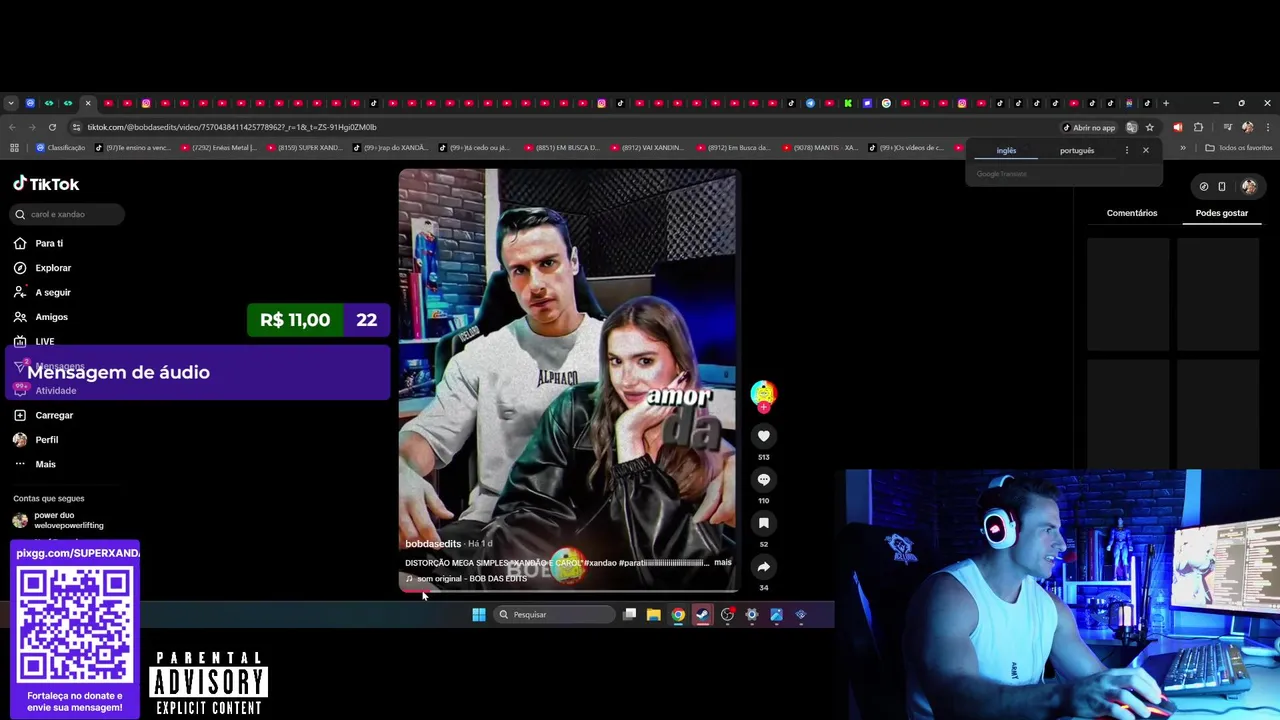Open Todos os favoritos folder
This screenshot has width=1280, height=720.
(1238, 148)
